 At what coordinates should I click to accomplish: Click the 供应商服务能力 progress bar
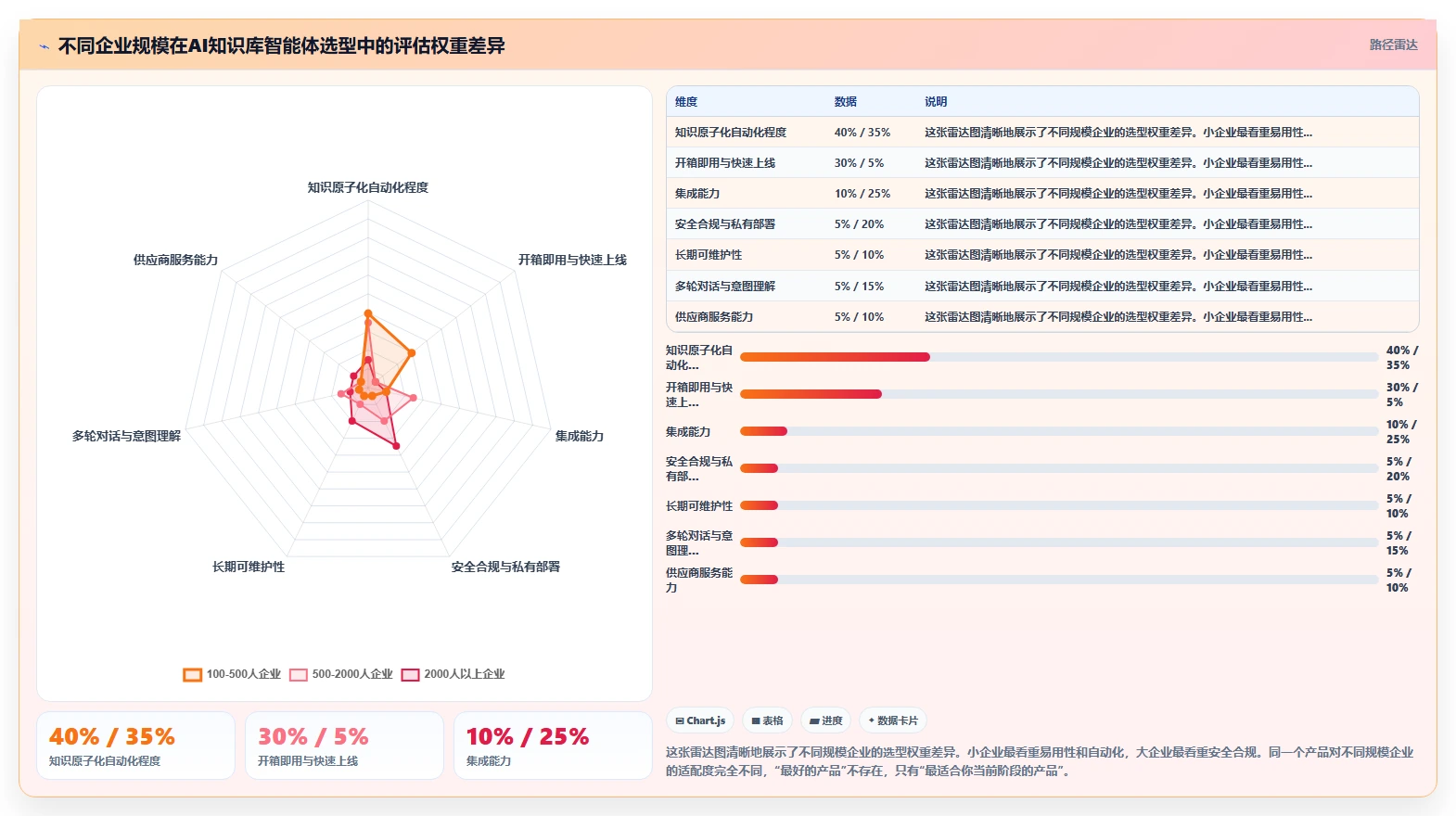click(x=1059, y=580)
